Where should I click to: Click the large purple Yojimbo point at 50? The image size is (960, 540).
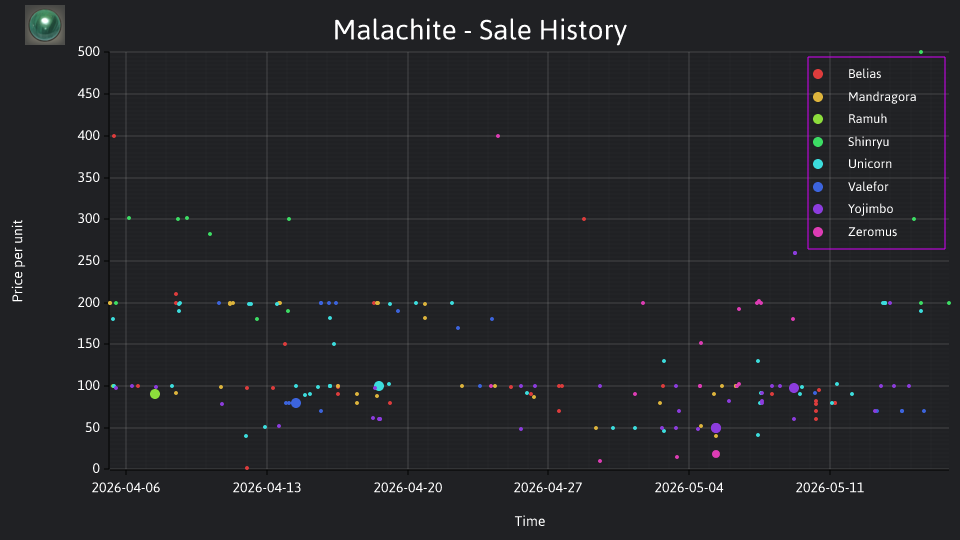716,428
